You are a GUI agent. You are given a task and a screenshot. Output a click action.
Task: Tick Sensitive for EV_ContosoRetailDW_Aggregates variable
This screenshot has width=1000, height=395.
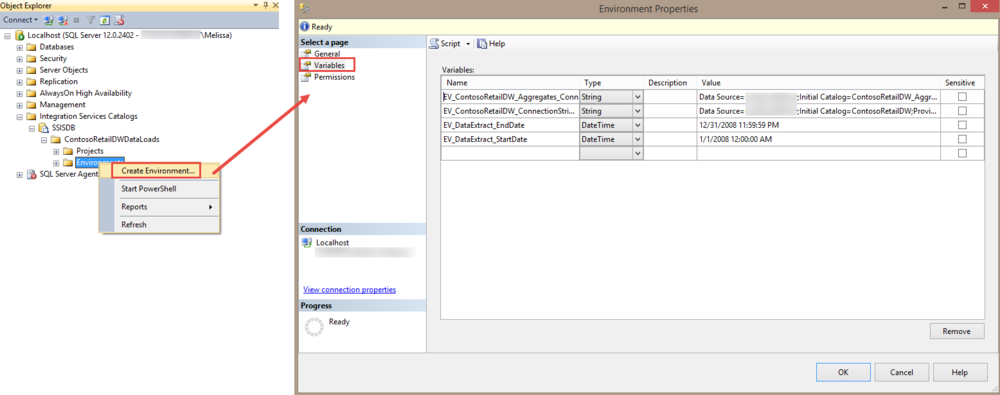pos(962,96)
